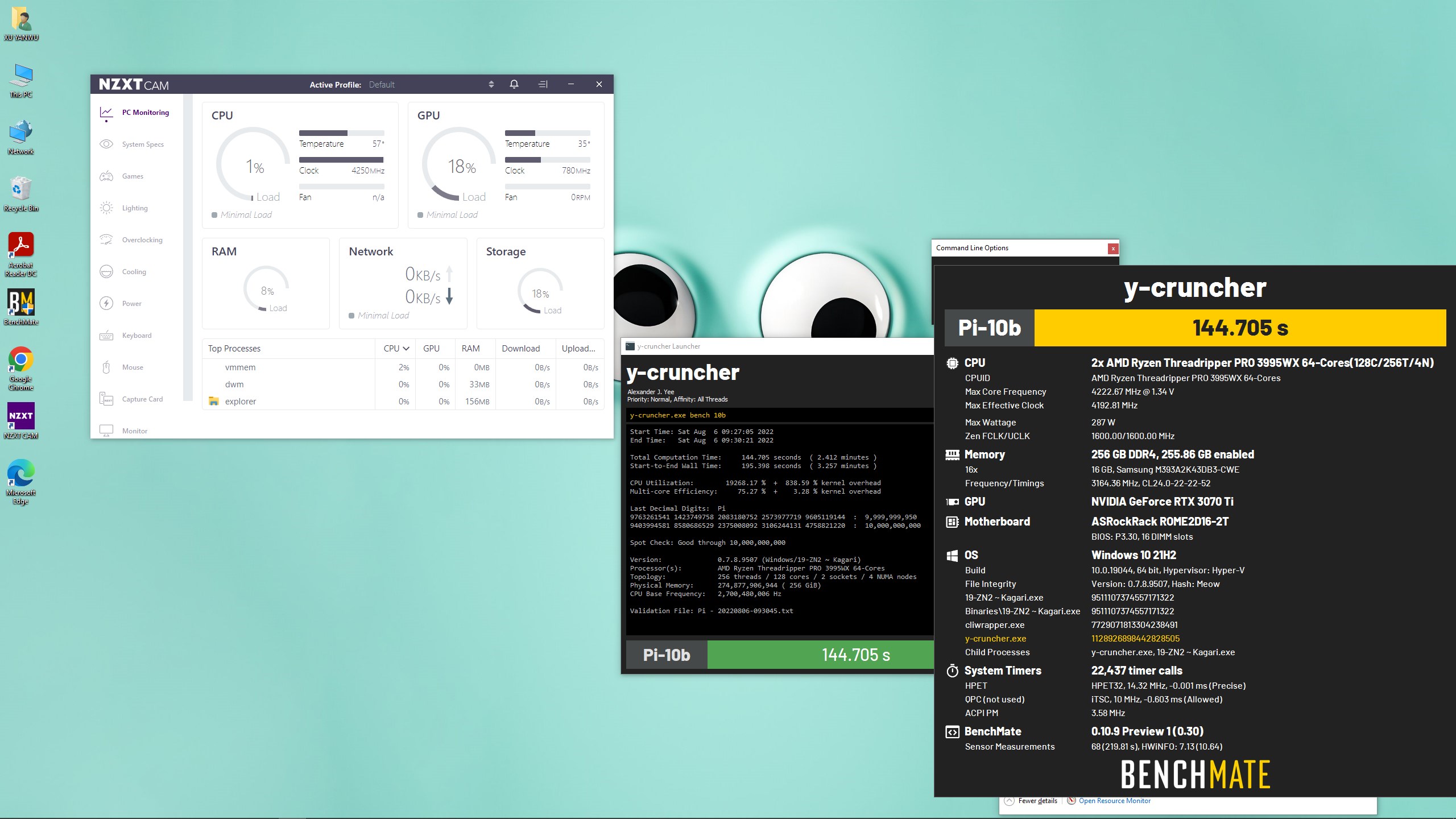This screenshot has height=819, width=1456.
Task: Click the System Timers clock icon
Action: pyautogui.click(x=952, y=671)
